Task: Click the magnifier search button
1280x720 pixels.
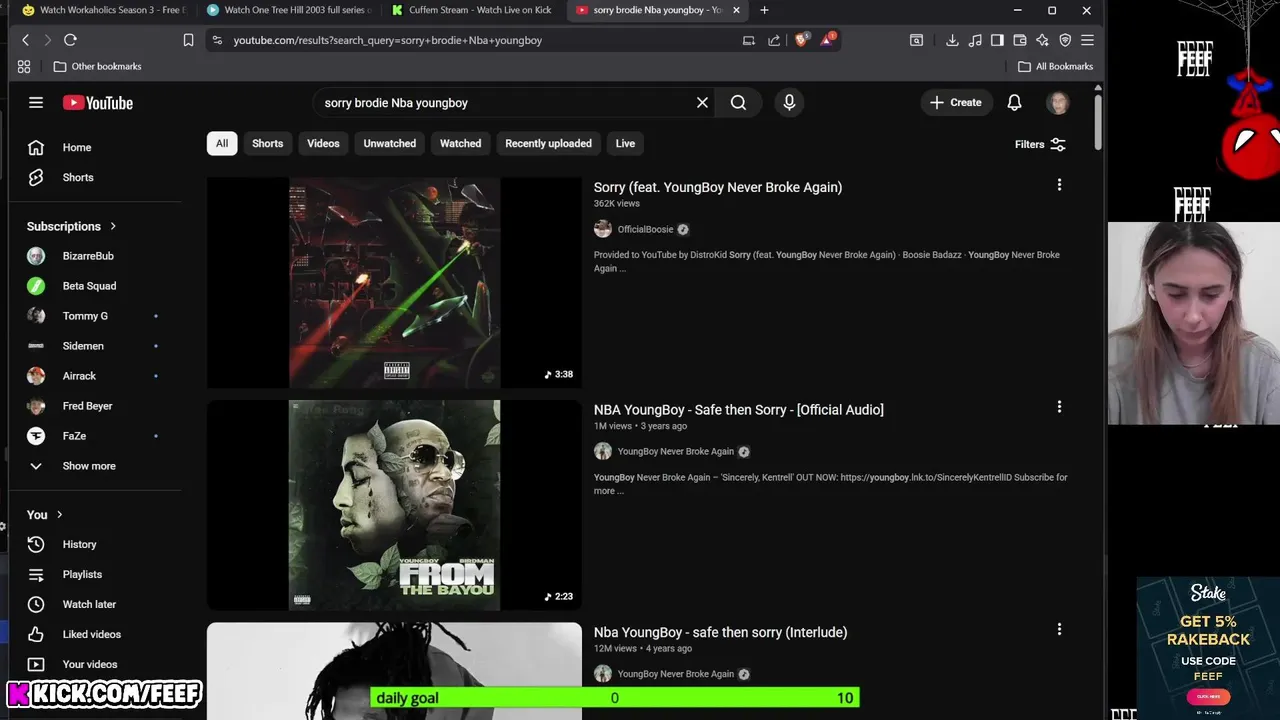Action: [x=738, y=102]
